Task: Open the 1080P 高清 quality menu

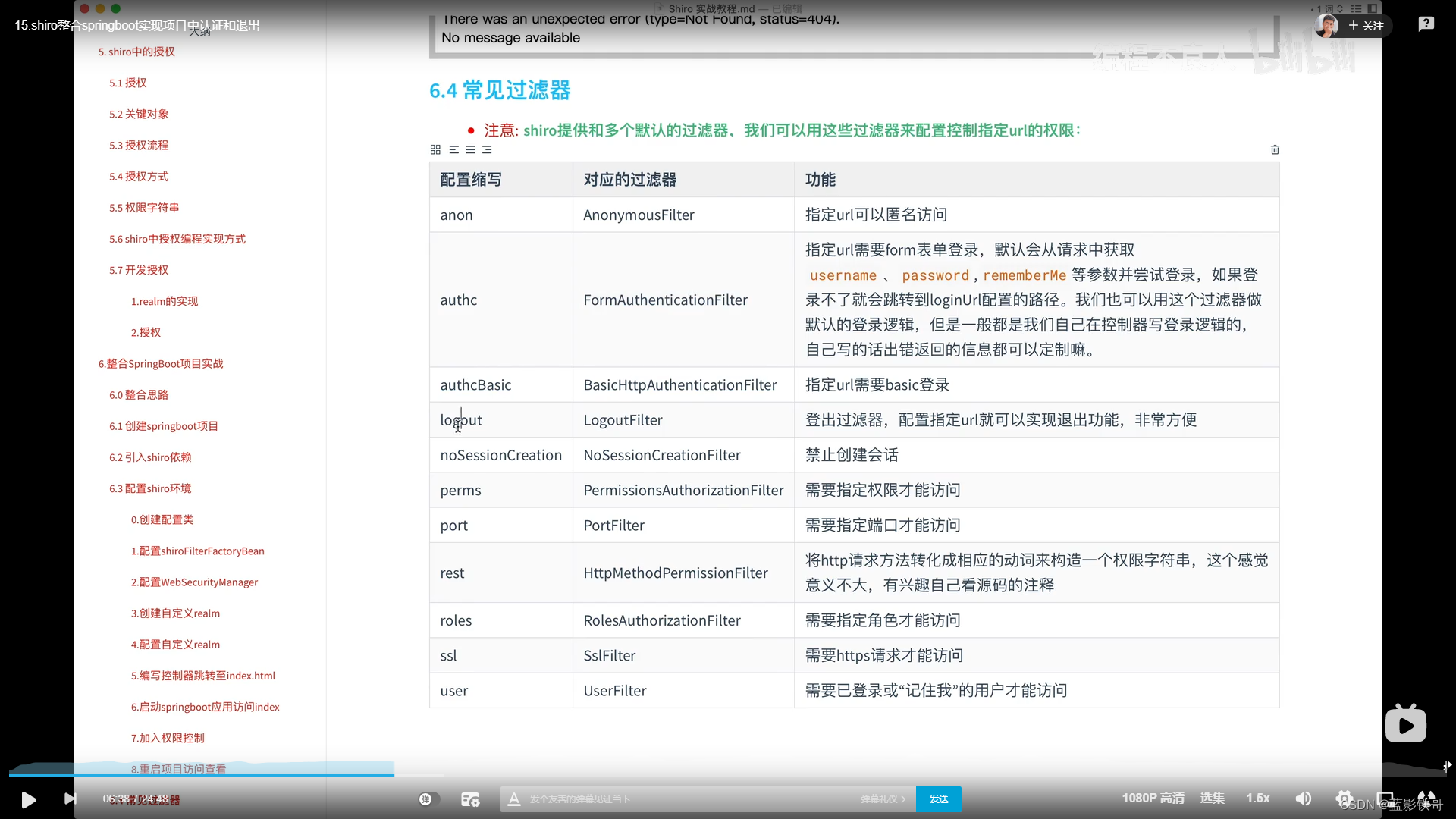Action: point(1153,798)
